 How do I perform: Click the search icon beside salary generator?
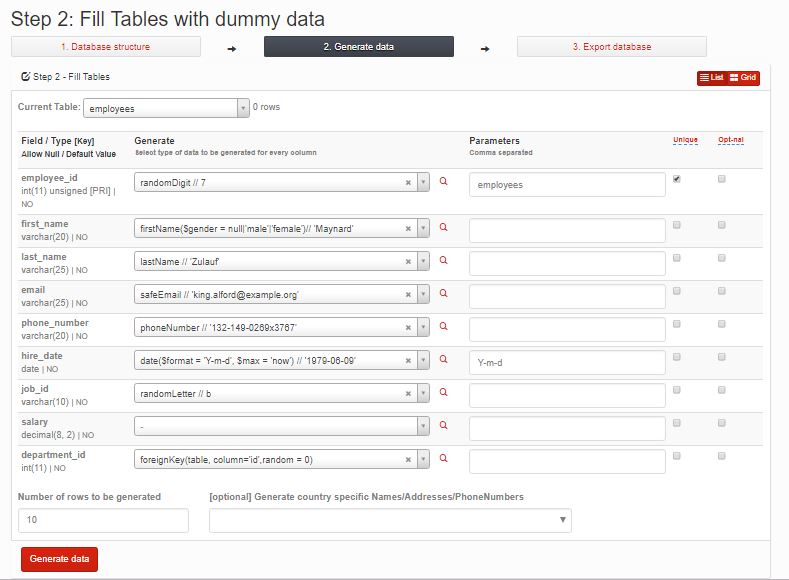click(443, 425)
